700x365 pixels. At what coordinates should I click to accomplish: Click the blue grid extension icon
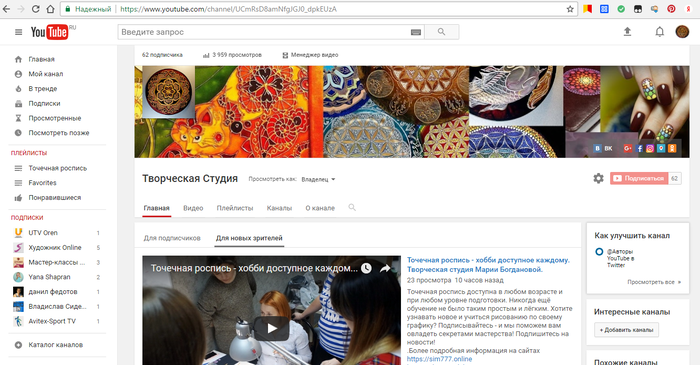coord(604,9)
